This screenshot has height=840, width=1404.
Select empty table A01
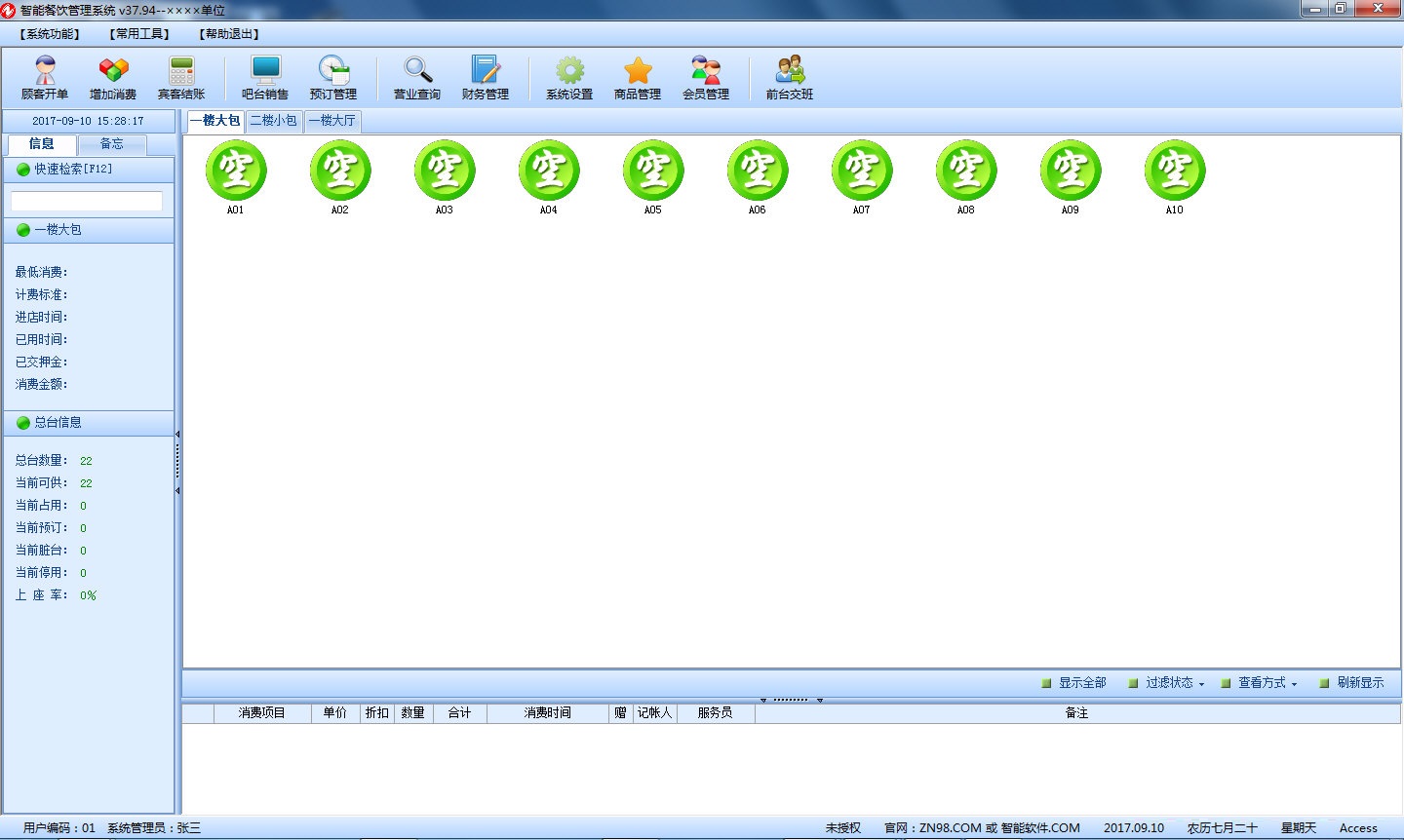(236, 177)
